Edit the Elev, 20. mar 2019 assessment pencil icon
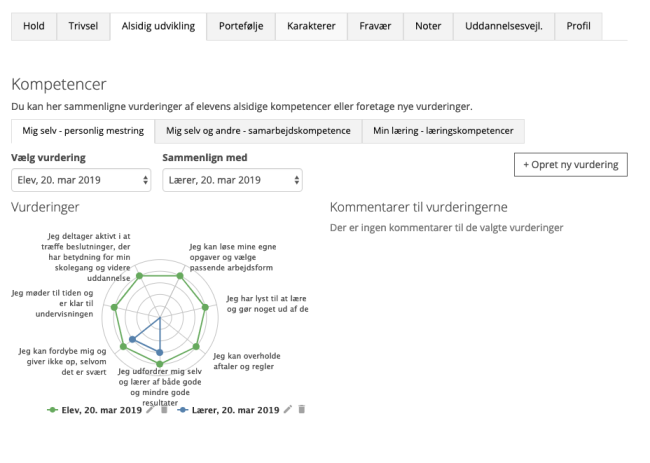This screenshot has width=650, height=463. pyautogui.click(x=150, y=410)
